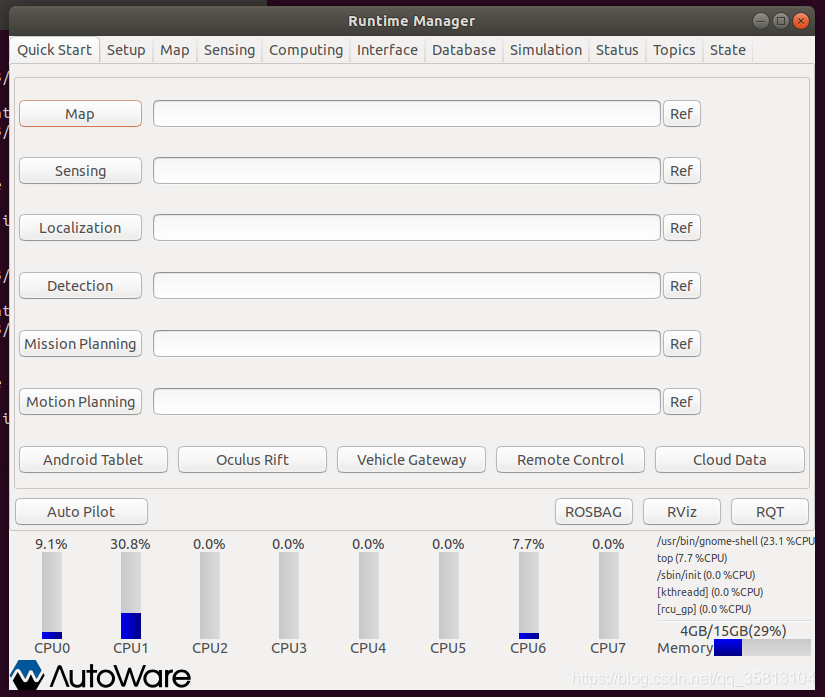Click the Memory usage bar

(x=762, y=648)
